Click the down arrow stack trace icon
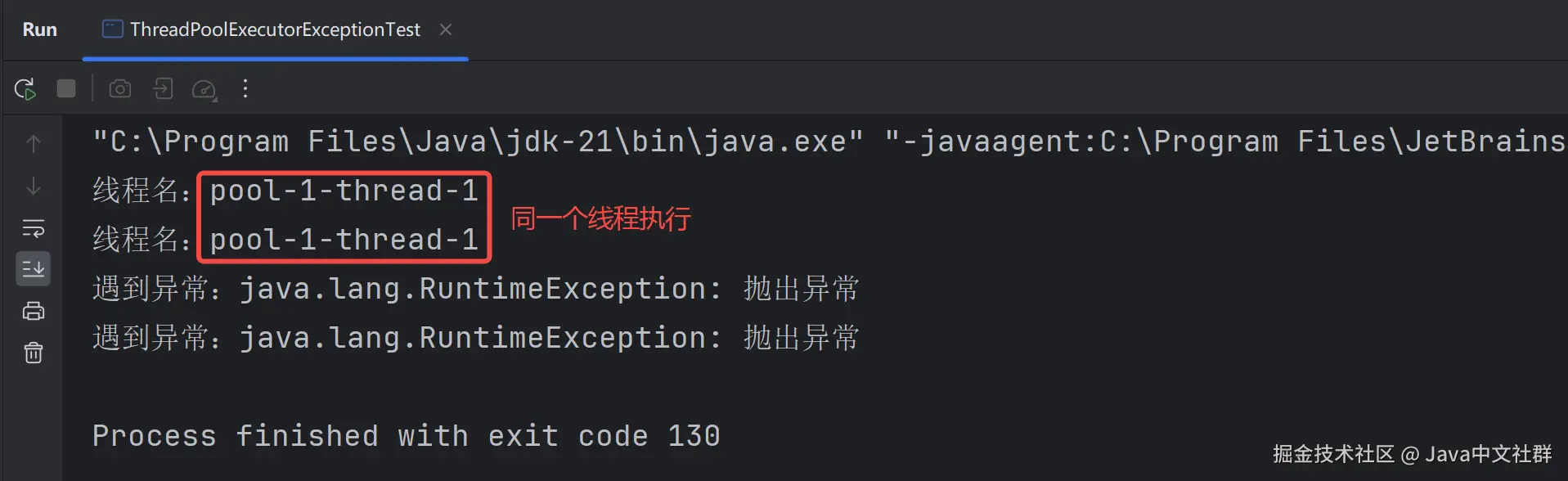 tap(34, 187)
